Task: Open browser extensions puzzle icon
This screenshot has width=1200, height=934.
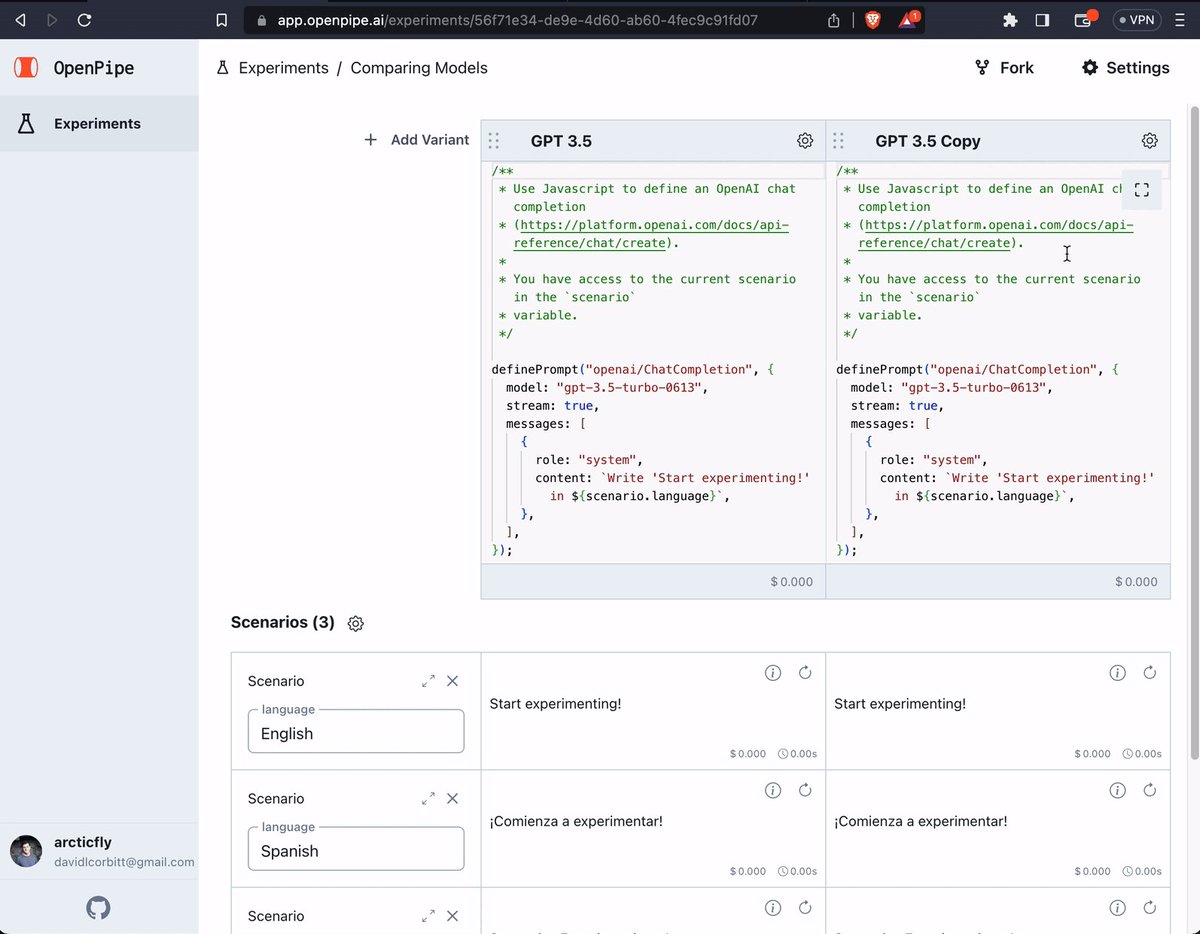Action: 1009,20
